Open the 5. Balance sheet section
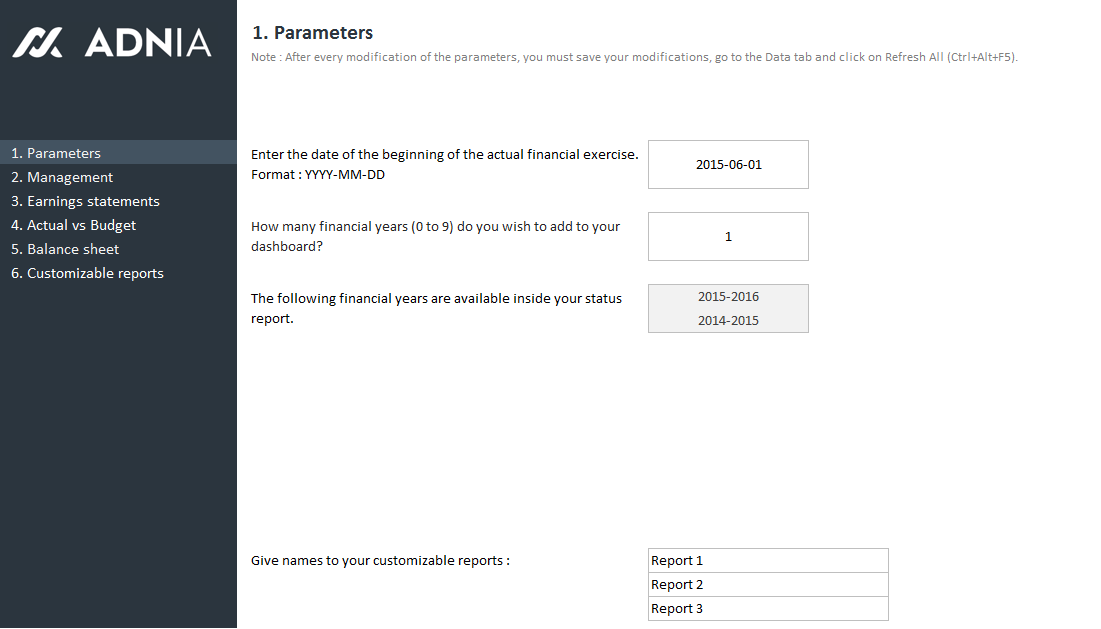This screenshot has height=629, width=1101. click(x=65, y=249)
